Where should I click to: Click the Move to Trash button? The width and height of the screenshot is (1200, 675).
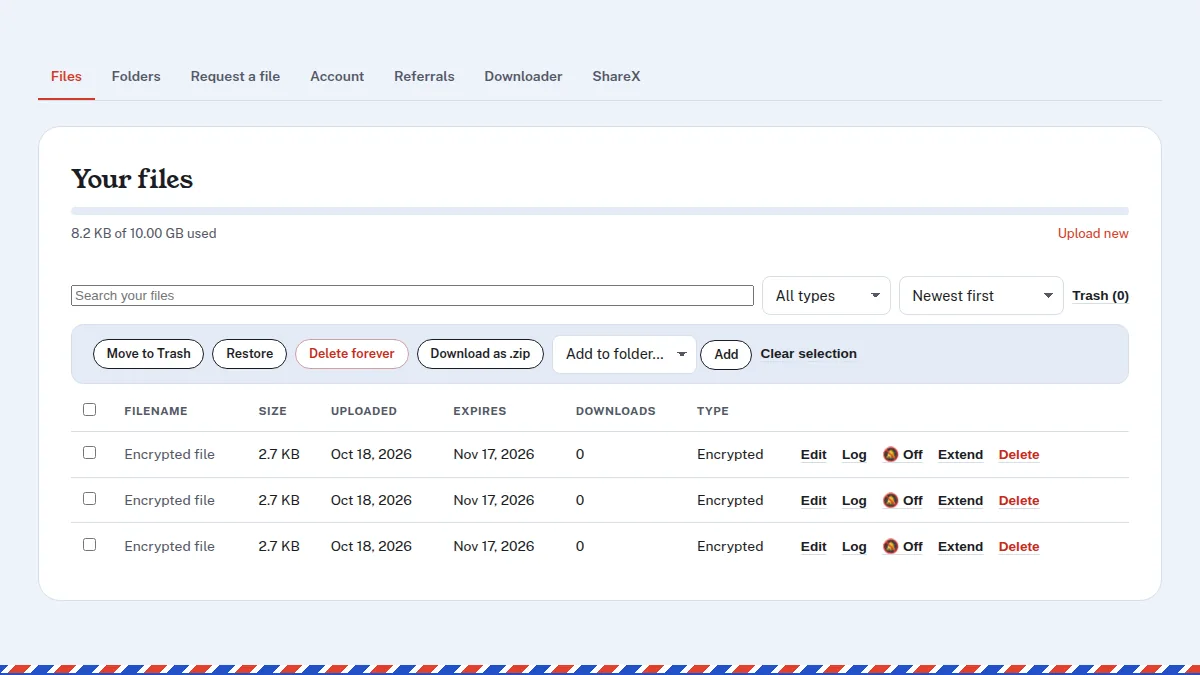(x=148, y=354)
